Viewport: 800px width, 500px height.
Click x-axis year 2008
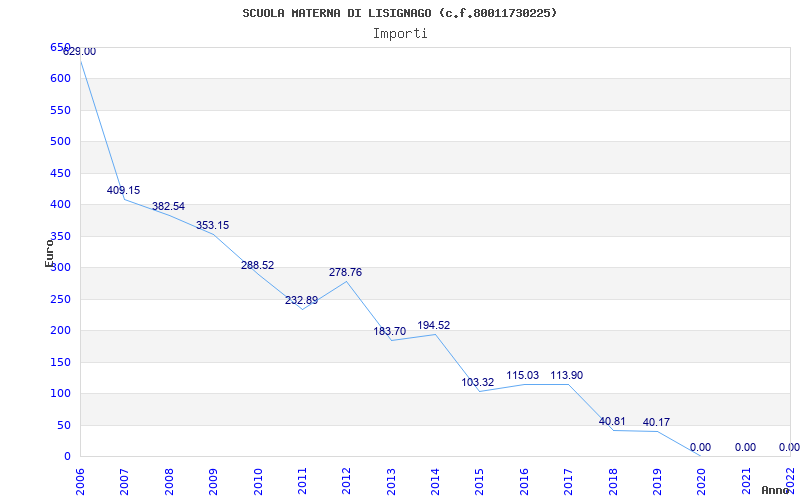pyautogui.click(x=169, y=482)
